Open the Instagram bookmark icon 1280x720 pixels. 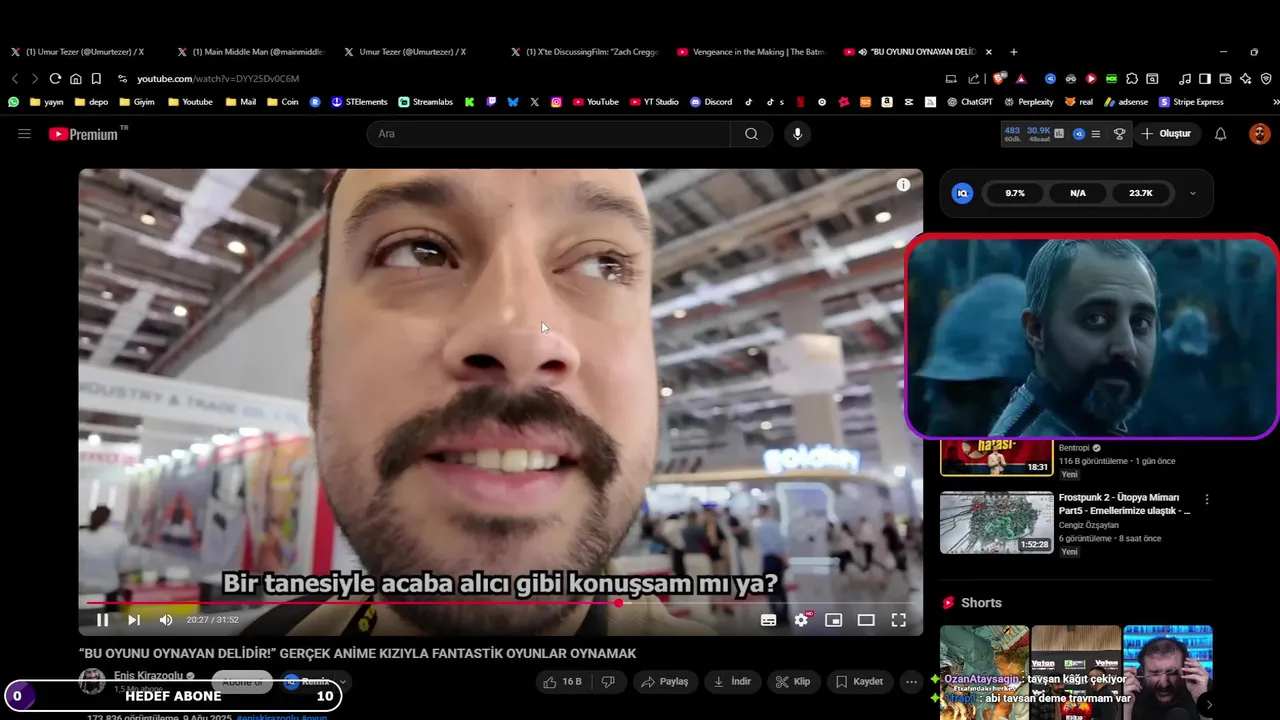556,102
